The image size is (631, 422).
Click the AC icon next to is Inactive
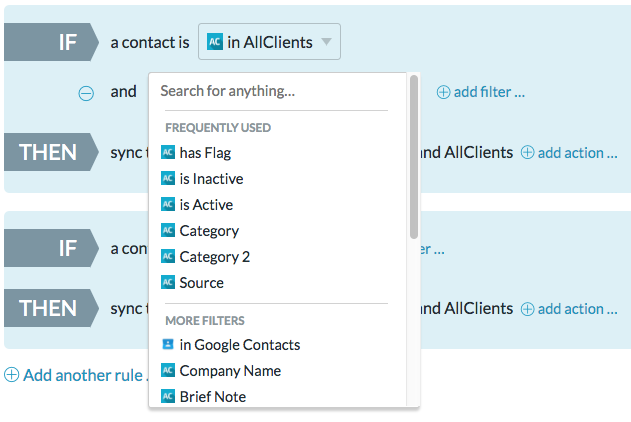[x=168, y=178]
